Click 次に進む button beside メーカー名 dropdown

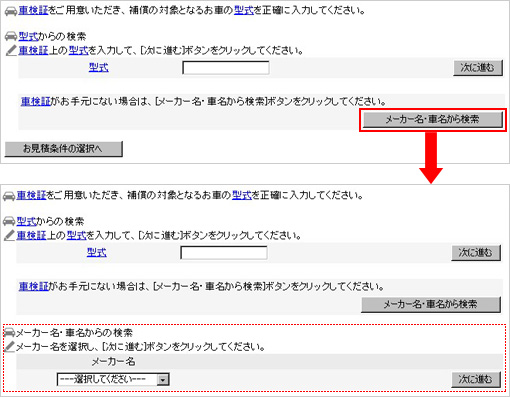(x=476, y=379)
